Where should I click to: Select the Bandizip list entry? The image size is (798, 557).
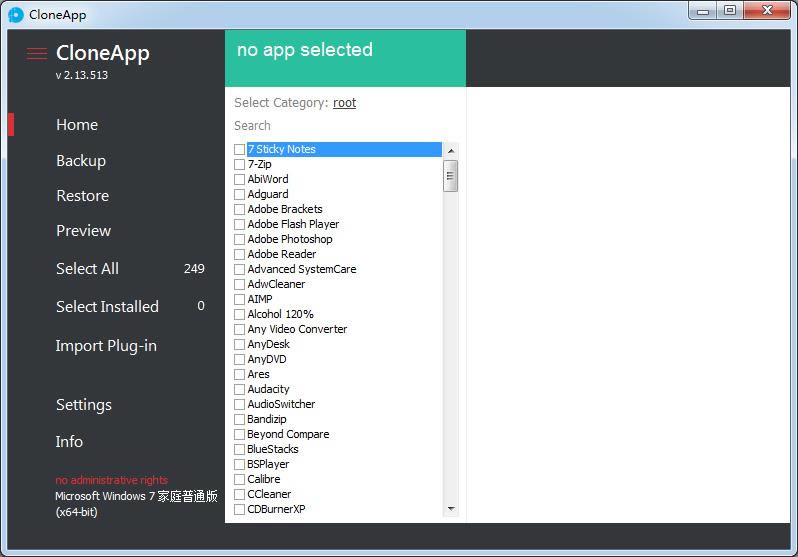tap(267, 419)
